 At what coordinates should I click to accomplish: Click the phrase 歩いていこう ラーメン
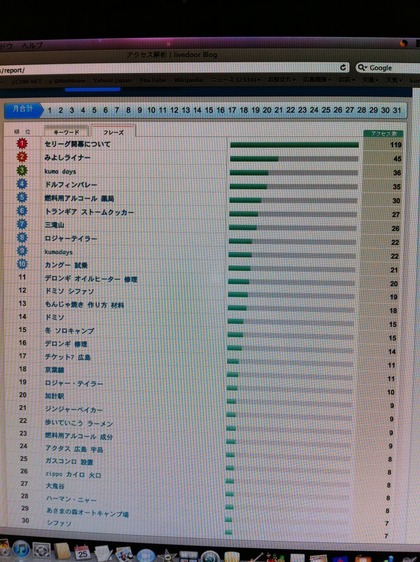[79, 423]
